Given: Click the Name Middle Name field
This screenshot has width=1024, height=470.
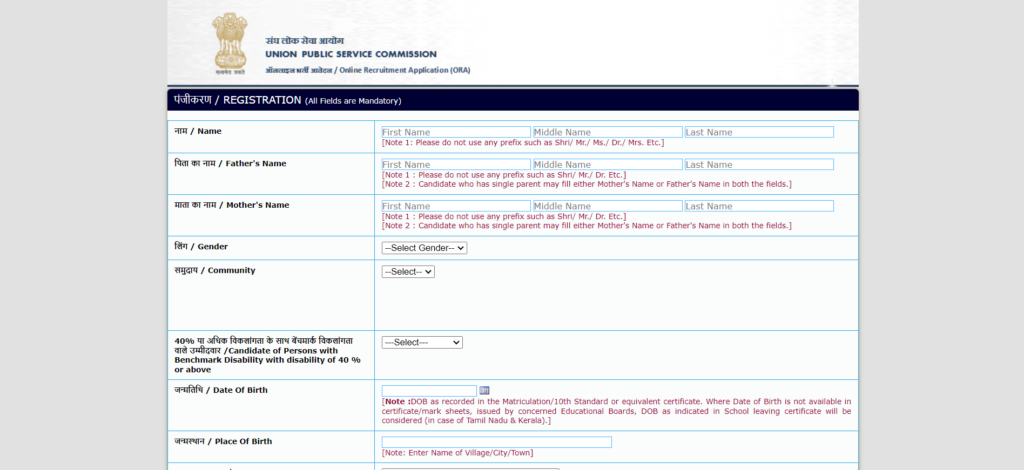Looking at the screenshot, I should click(x=607, y=132).
